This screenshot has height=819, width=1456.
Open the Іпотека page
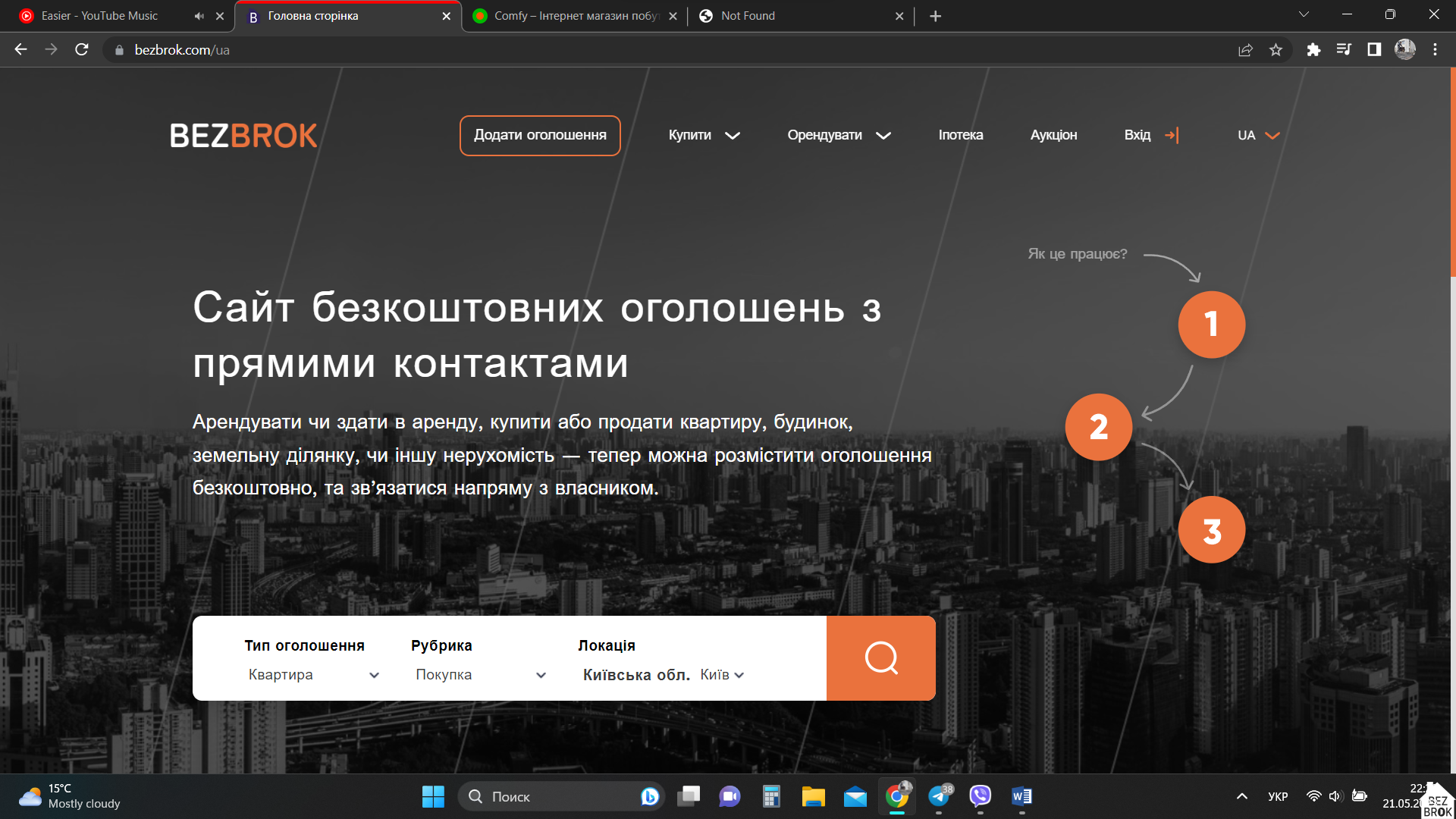(961, 136)
